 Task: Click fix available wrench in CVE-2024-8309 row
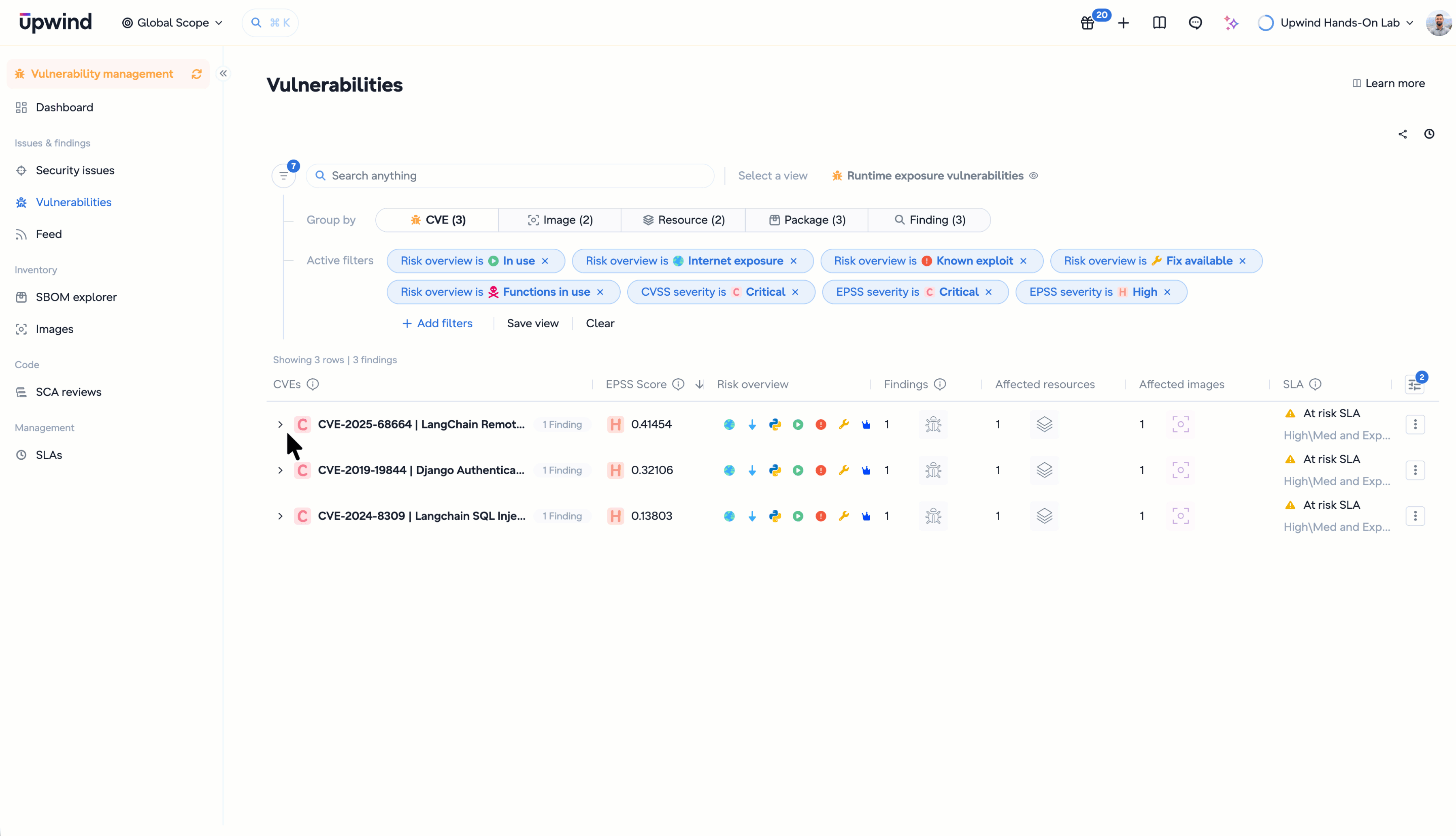pyautogui.click(x=844, y=516)
